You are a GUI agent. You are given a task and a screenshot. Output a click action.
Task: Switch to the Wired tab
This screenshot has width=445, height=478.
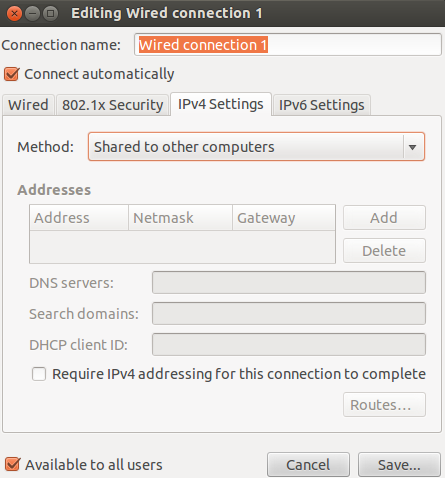[x=28, y=105]
